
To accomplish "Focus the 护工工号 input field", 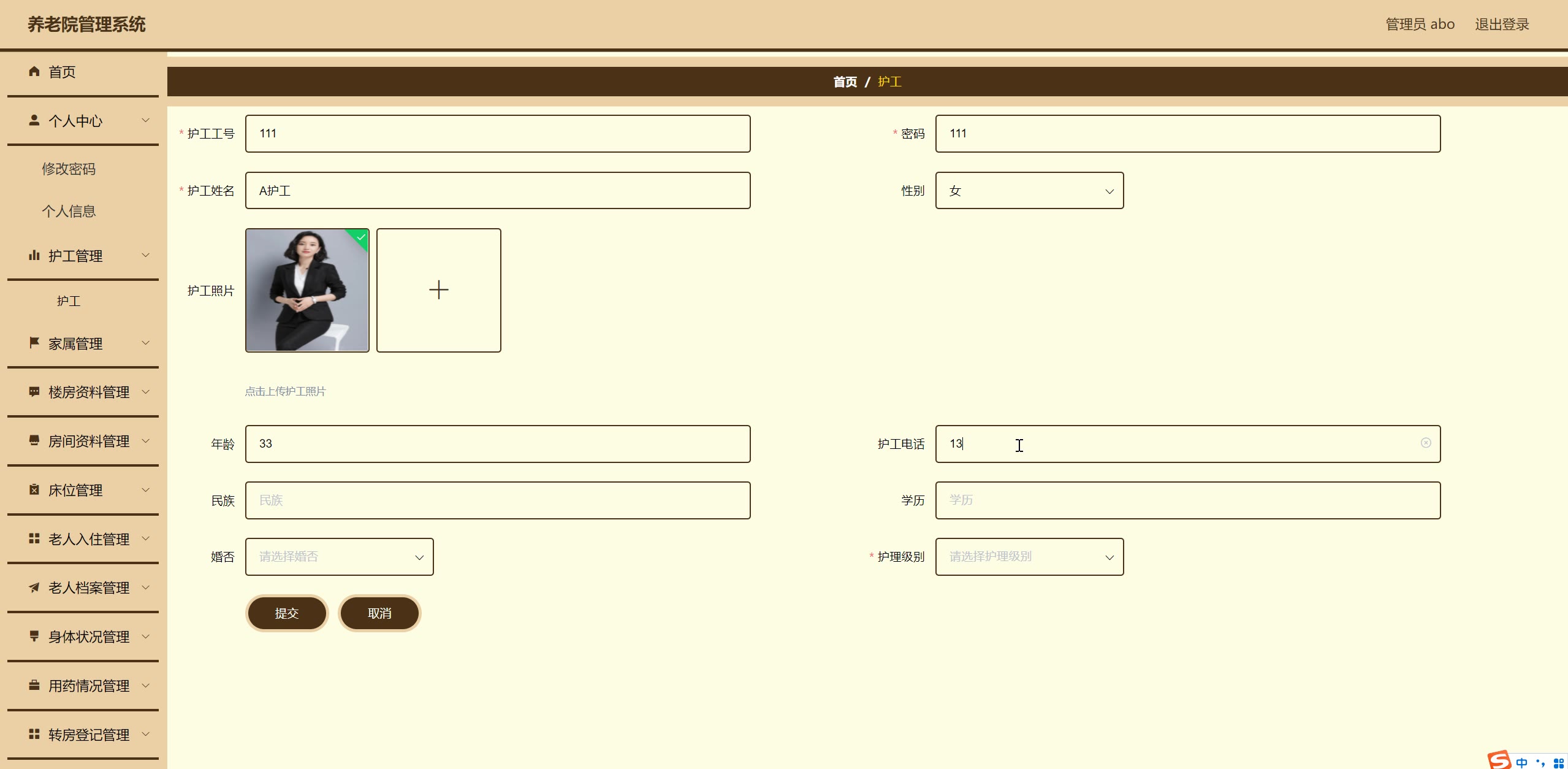I will 498,134.
